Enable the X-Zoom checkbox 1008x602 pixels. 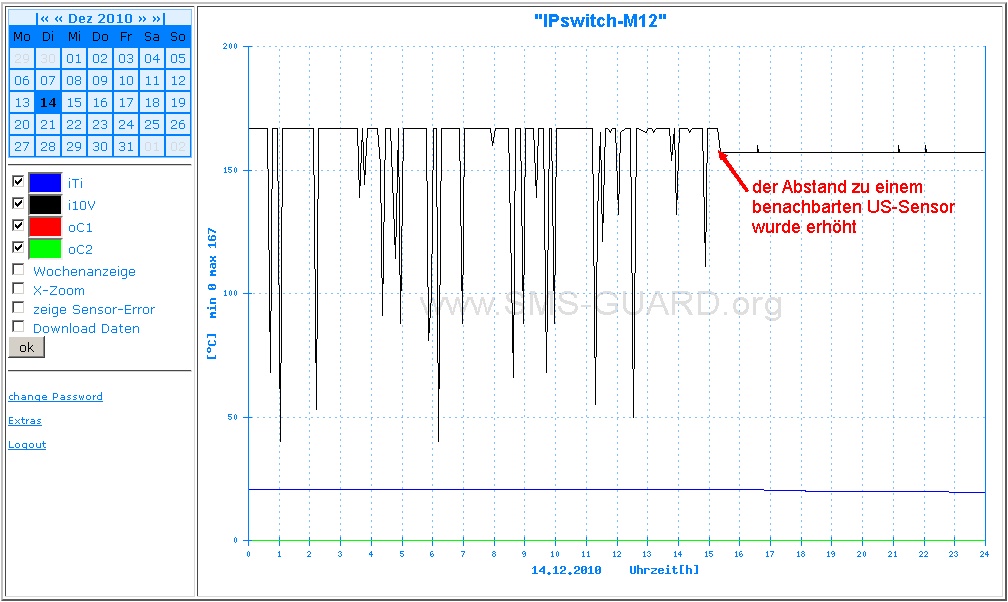[18, 288]
